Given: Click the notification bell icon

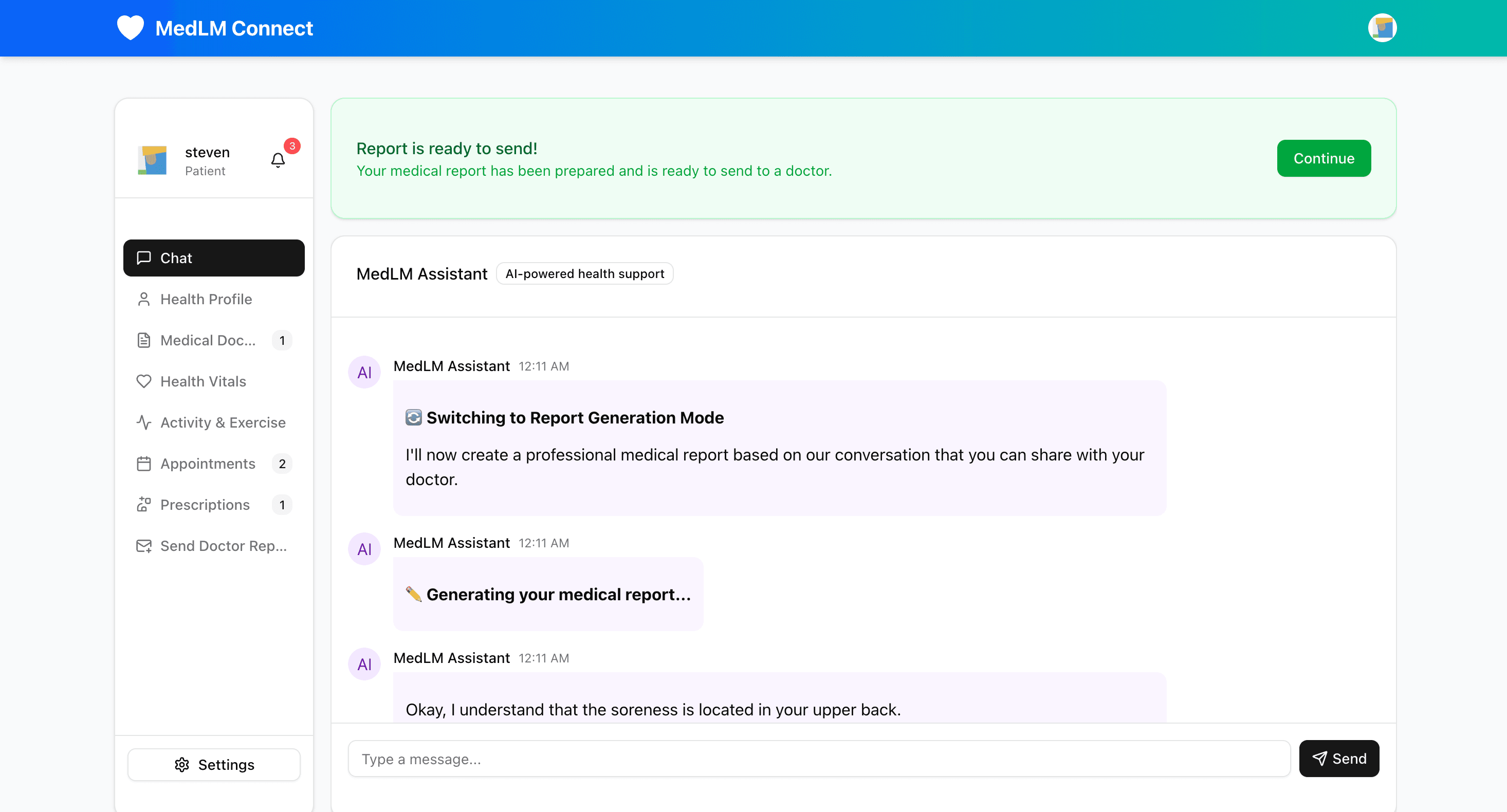Looking at the screenshot, I should pyautogui.click(x=278, y=160).
